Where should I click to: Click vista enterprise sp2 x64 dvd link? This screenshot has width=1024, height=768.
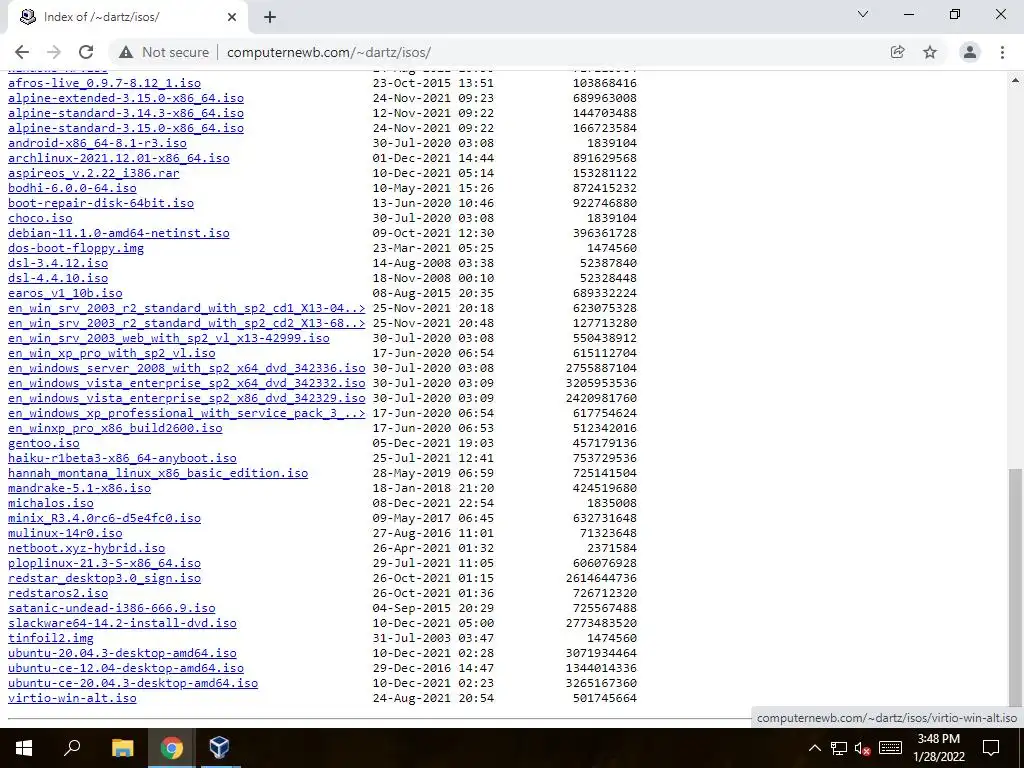[x=187, y=383]
